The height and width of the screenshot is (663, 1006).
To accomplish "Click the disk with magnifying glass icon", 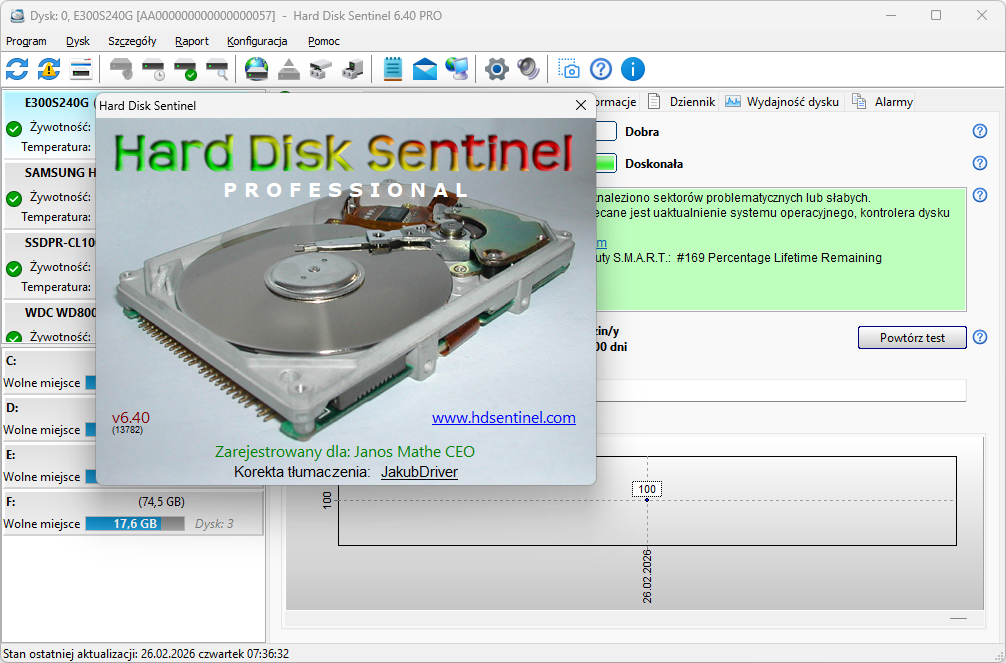I will [x=217, y=69].
